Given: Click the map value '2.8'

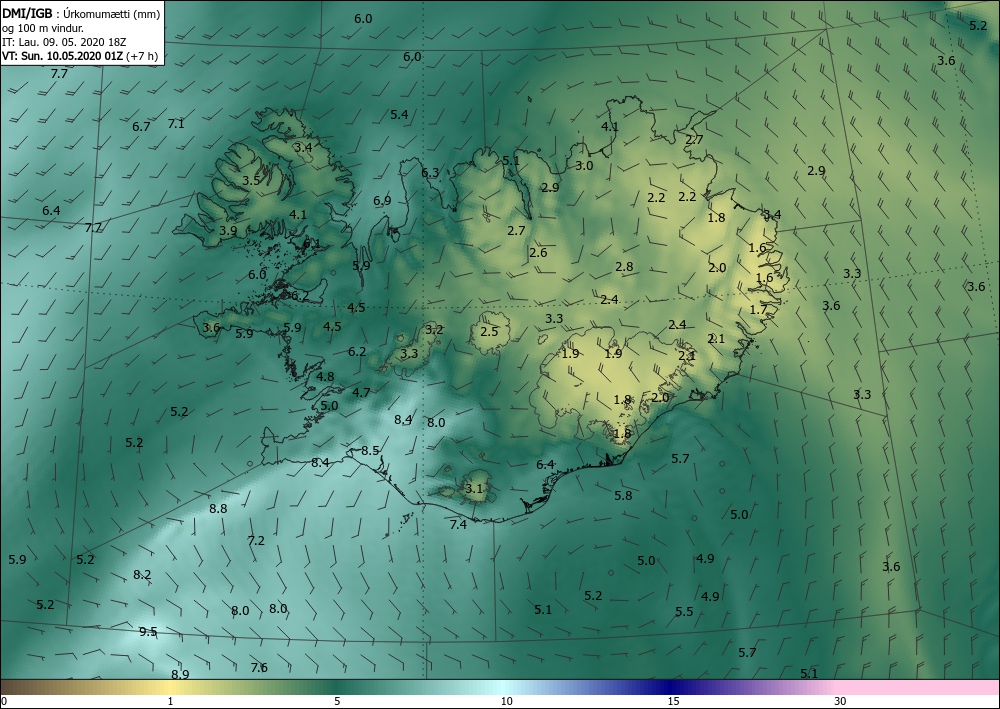Looking at the screenshot, I should 624,267.
